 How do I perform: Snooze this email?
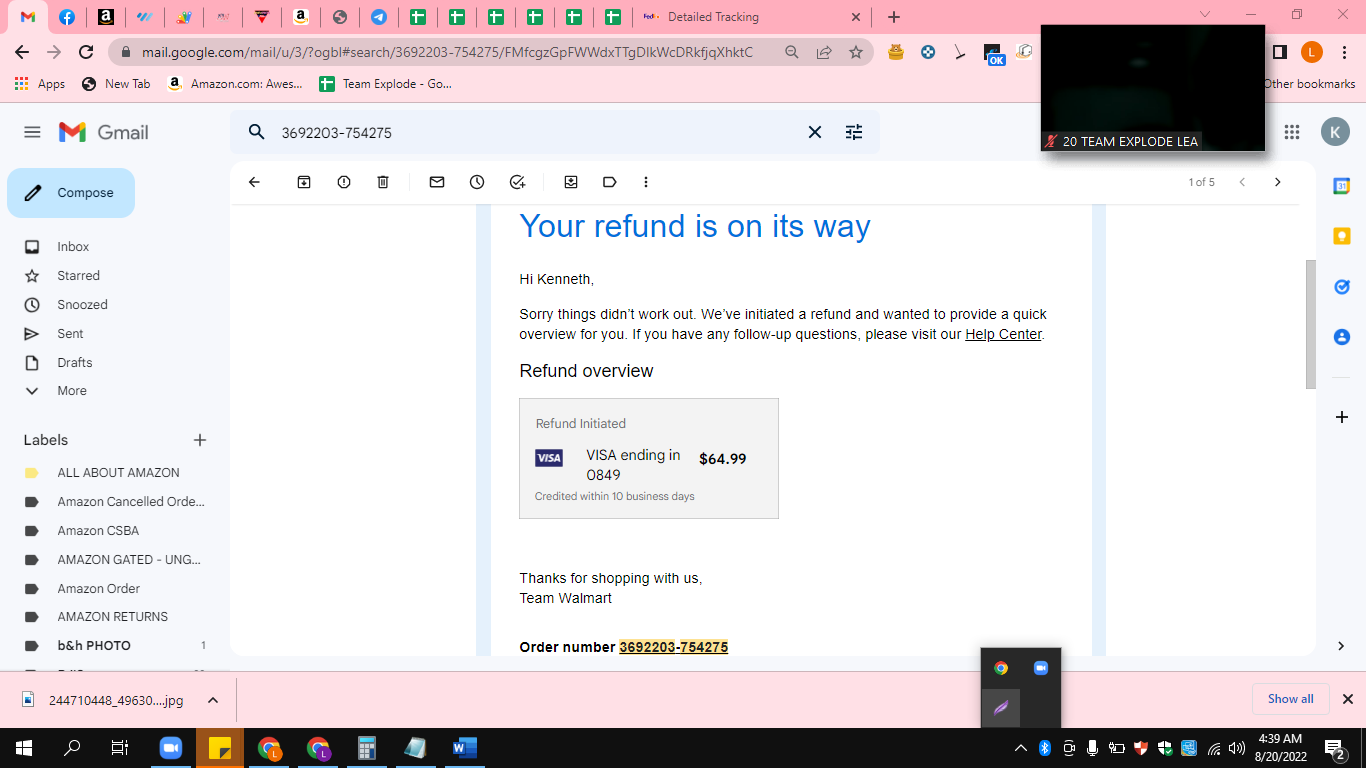tap(477, 182)
